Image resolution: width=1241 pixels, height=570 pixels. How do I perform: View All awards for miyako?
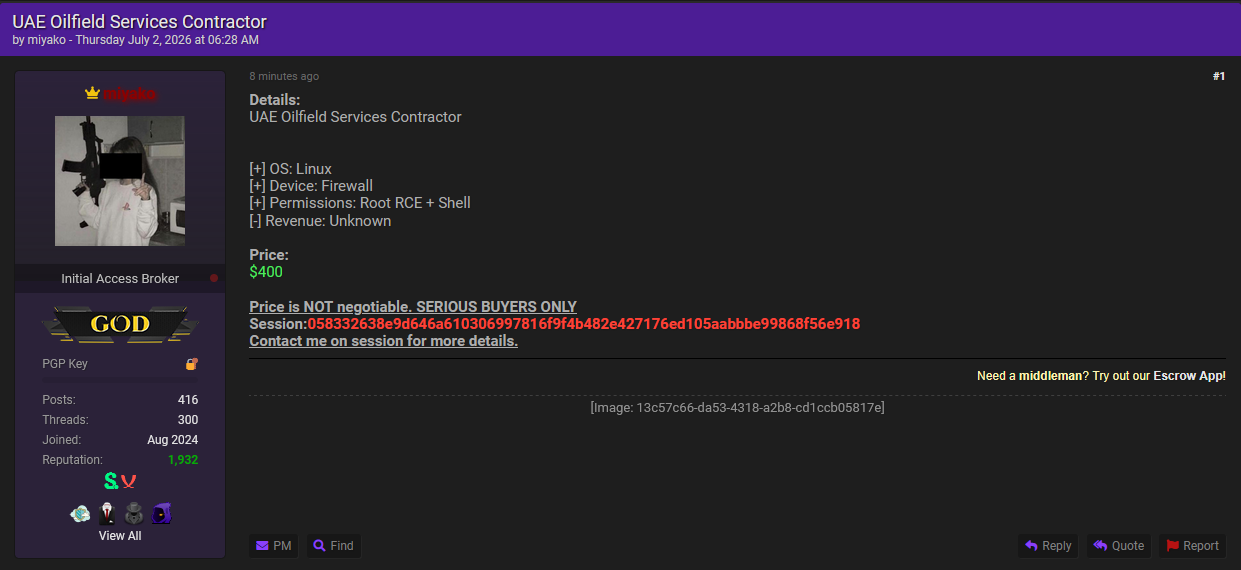pyautogui.click(x=120, y=536)
